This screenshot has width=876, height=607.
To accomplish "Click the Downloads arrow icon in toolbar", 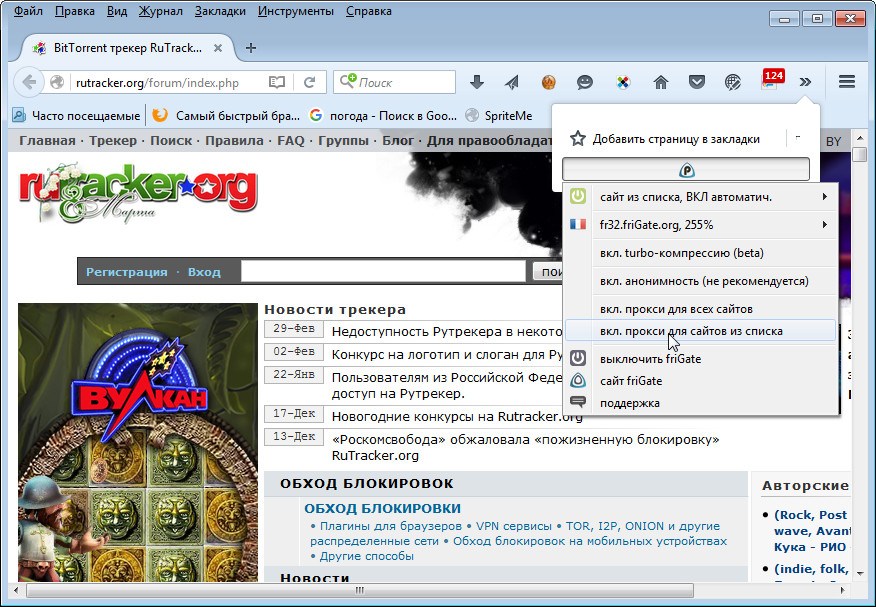I will point(477,82).
